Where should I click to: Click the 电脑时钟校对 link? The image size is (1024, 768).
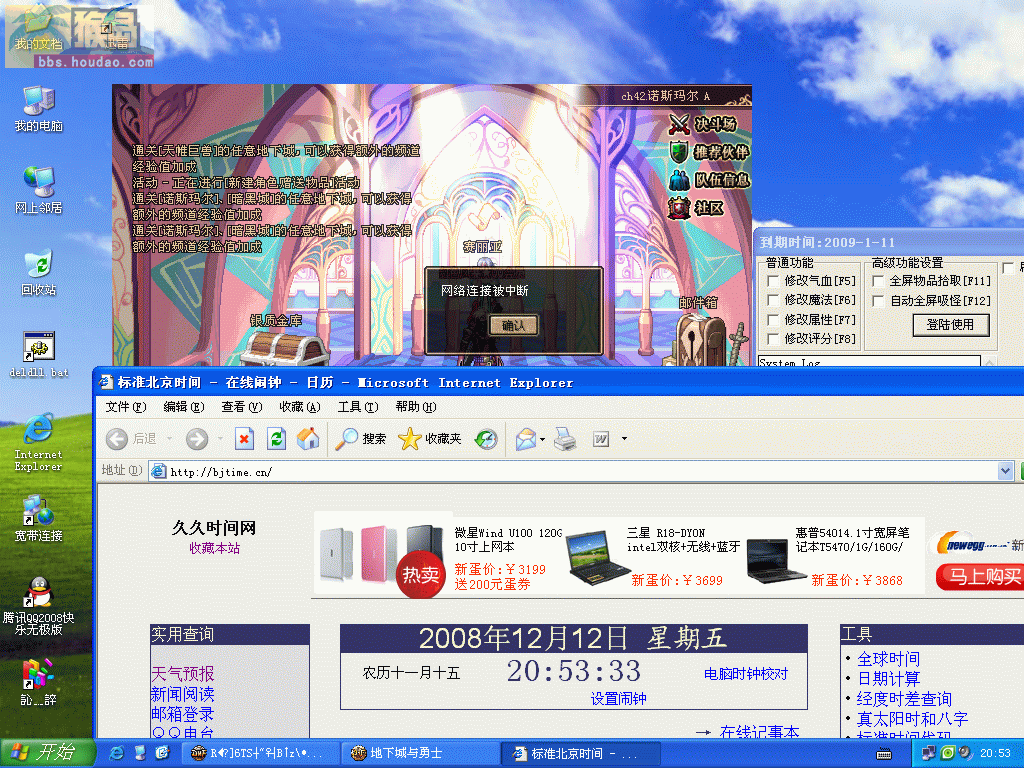[746, 674]
